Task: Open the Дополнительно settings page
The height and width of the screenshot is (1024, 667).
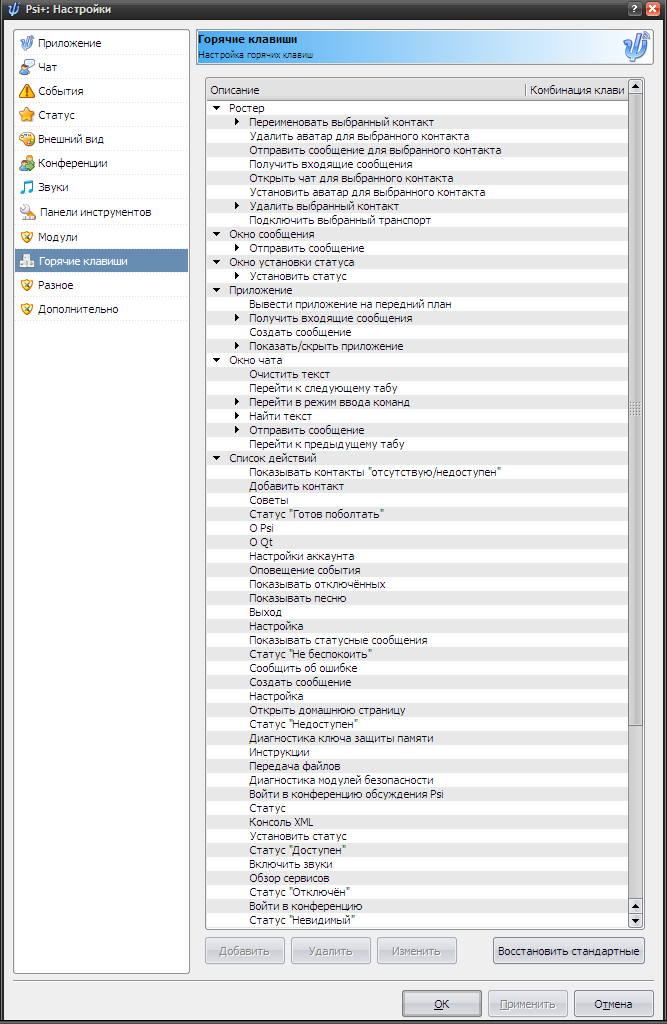Action: [x=78, y=309]
